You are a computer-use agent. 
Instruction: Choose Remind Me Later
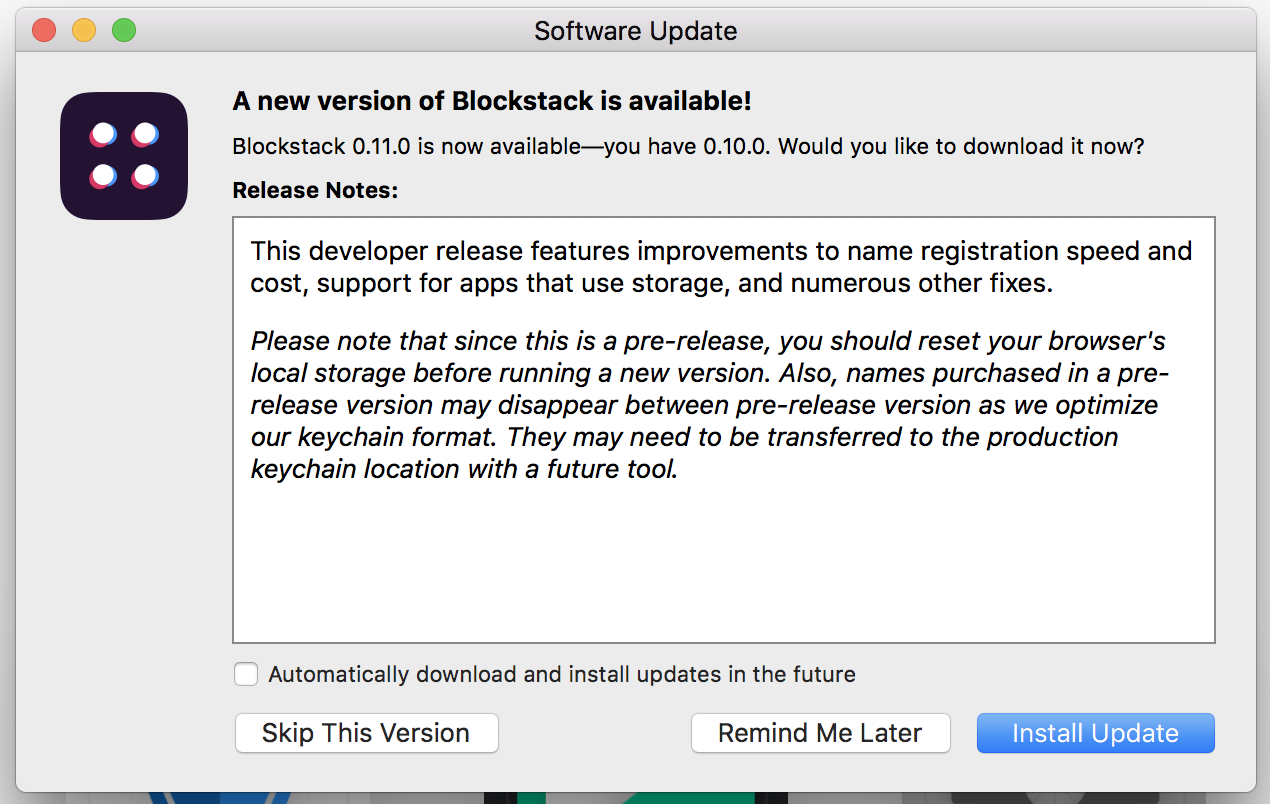[820, 733]
